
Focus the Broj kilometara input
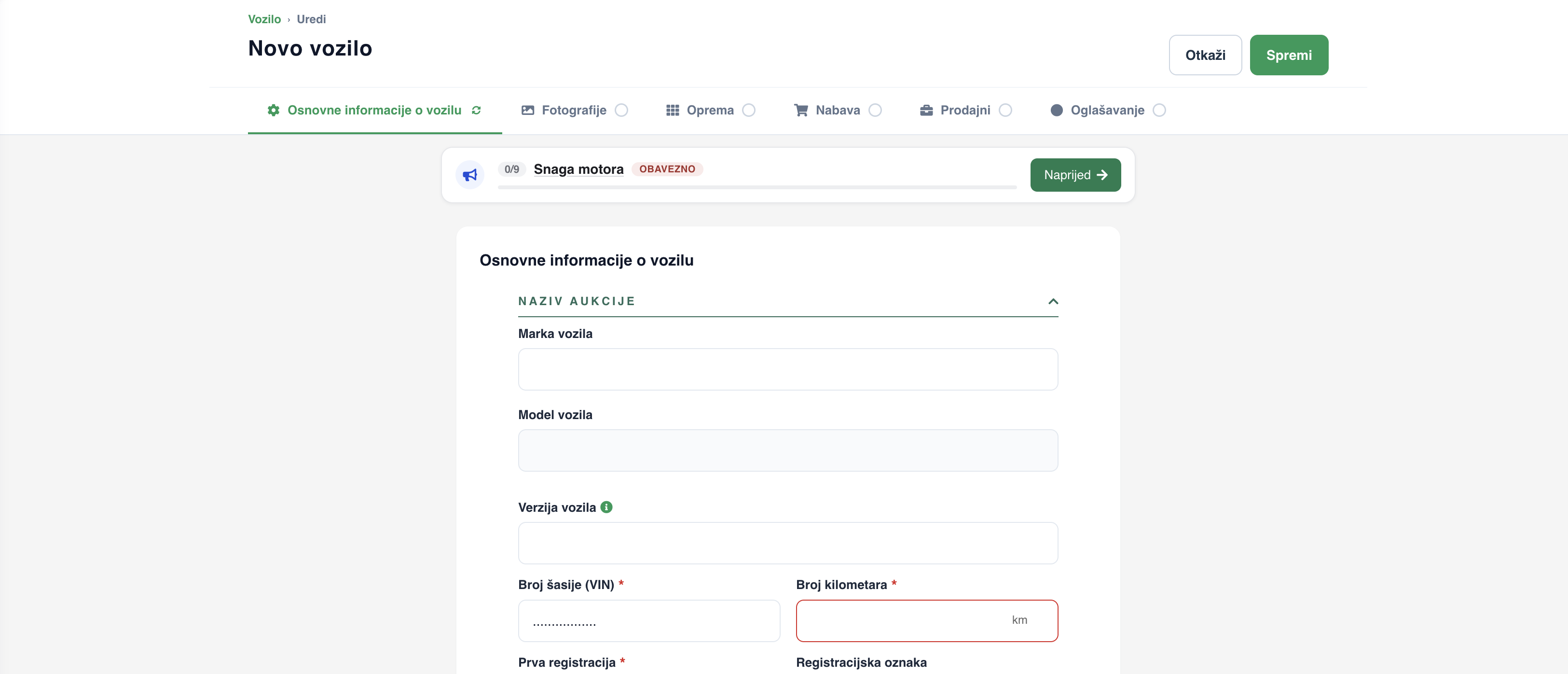[x=927, y=620]
